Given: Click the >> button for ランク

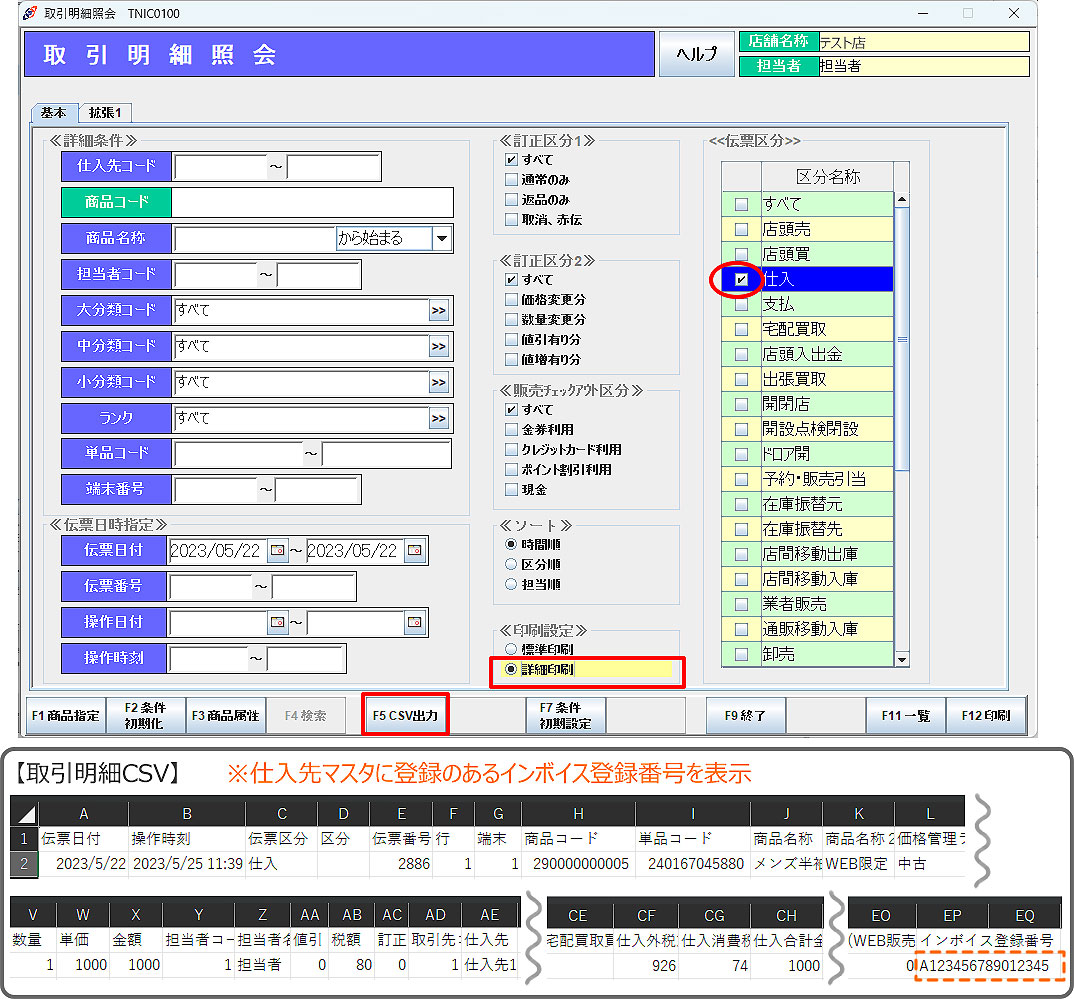Looking at the screenshot, I should tap(438, 418).
